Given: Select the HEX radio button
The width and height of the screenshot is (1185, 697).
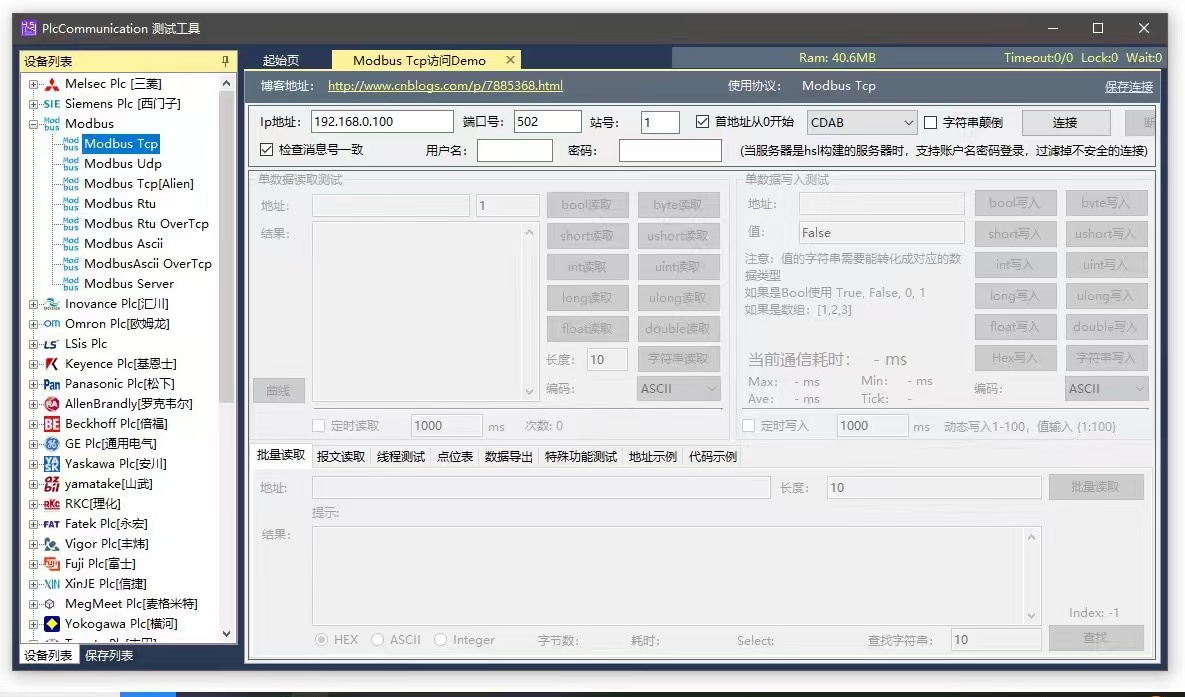Looking at the screenshot, I should pos(322,640).
